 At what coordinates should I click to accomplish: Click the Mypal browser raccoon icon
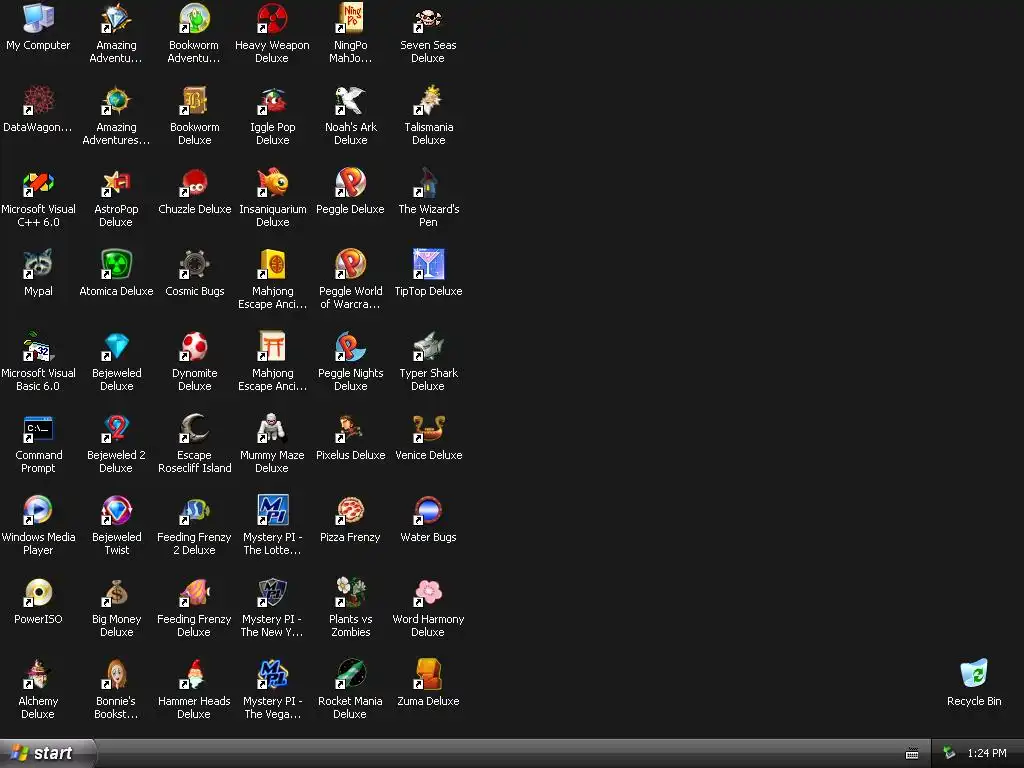38,264
